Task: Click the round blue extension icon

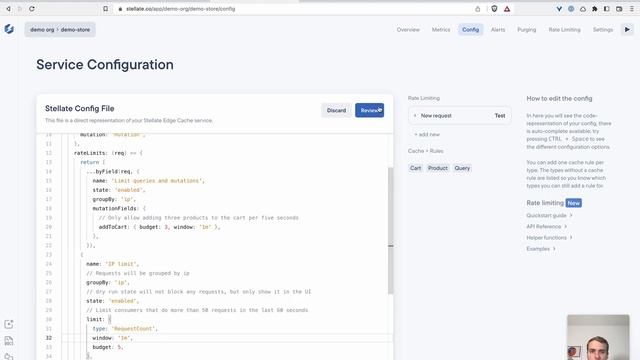Action: pyautogui.click(x=571, y=9)
